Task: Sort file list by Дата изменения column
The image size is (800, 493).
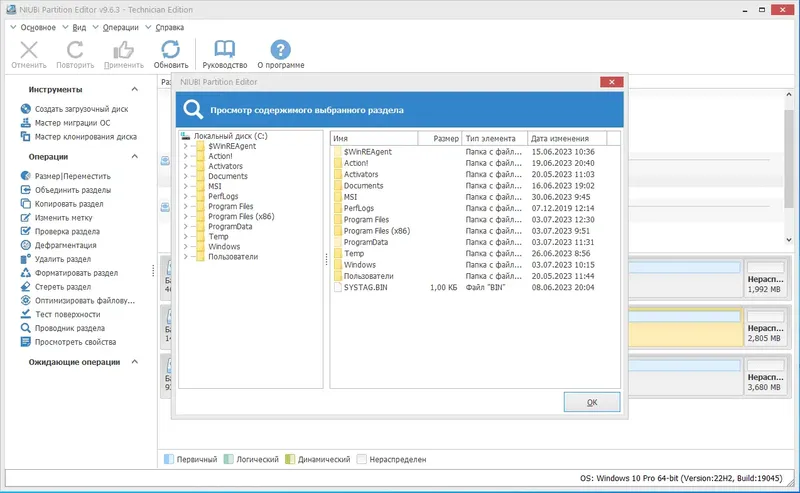Action: tap(567, 138)
